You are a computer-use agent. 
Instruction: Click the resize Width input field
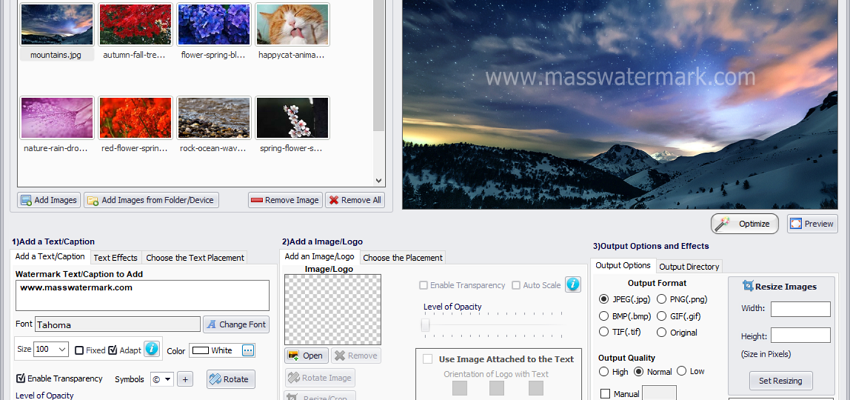click(801, 309)
